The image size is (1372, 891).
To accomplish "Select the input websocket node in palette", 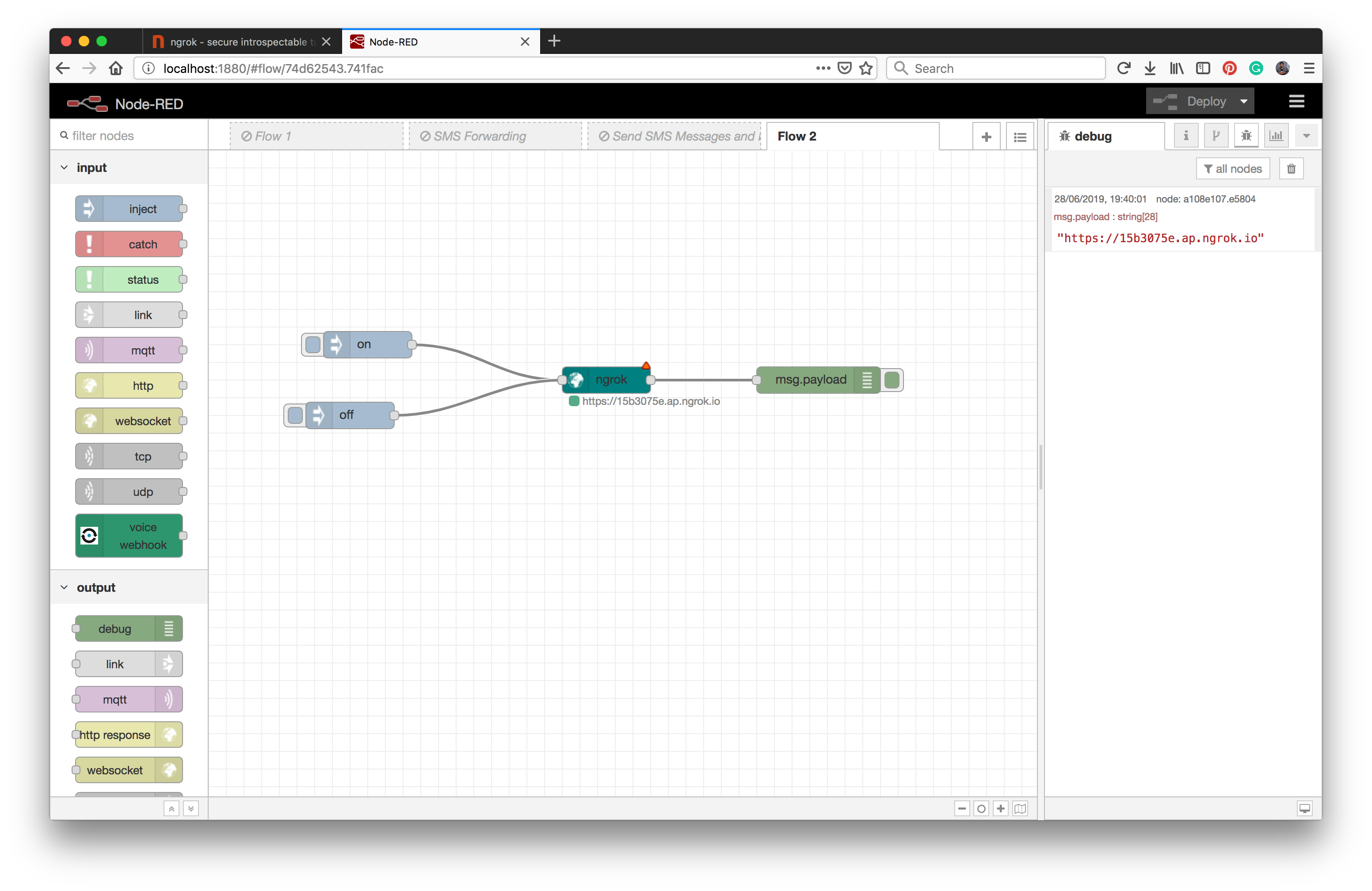I will [x=129, y=421].
